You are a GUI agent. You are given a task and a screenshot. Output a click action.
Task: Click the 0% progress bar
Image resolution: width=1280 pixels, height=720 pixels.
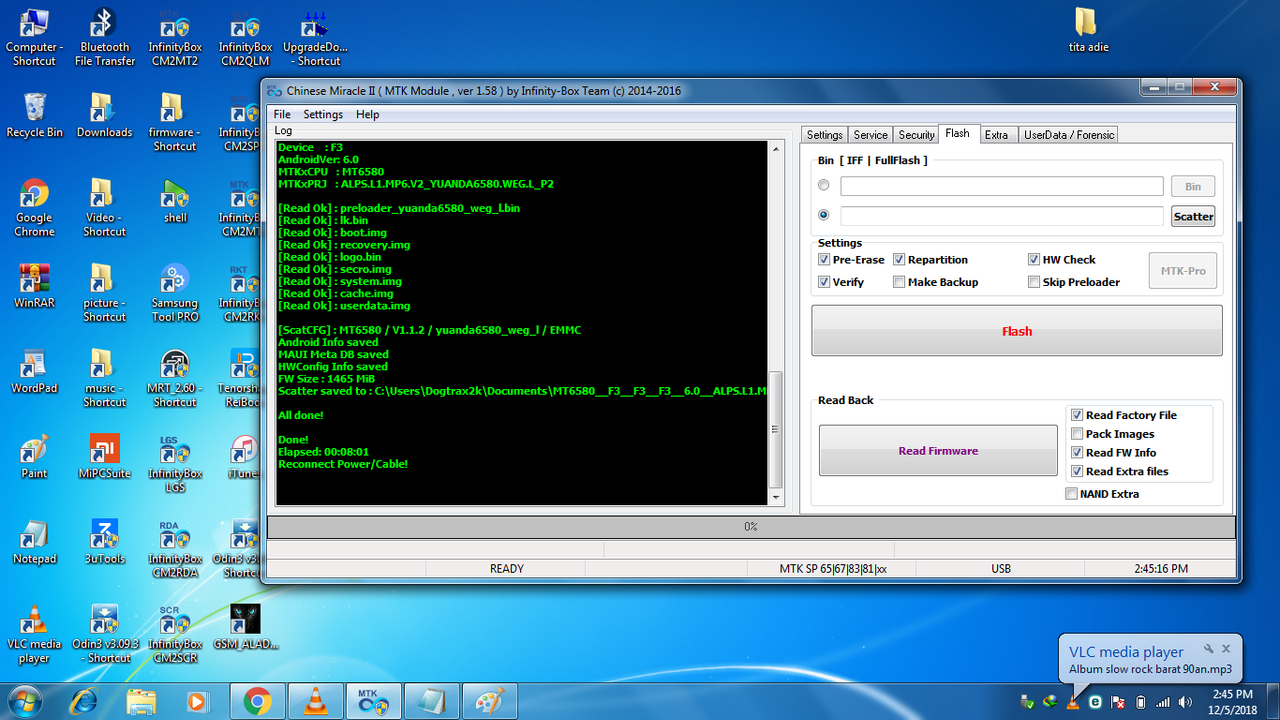751,526
